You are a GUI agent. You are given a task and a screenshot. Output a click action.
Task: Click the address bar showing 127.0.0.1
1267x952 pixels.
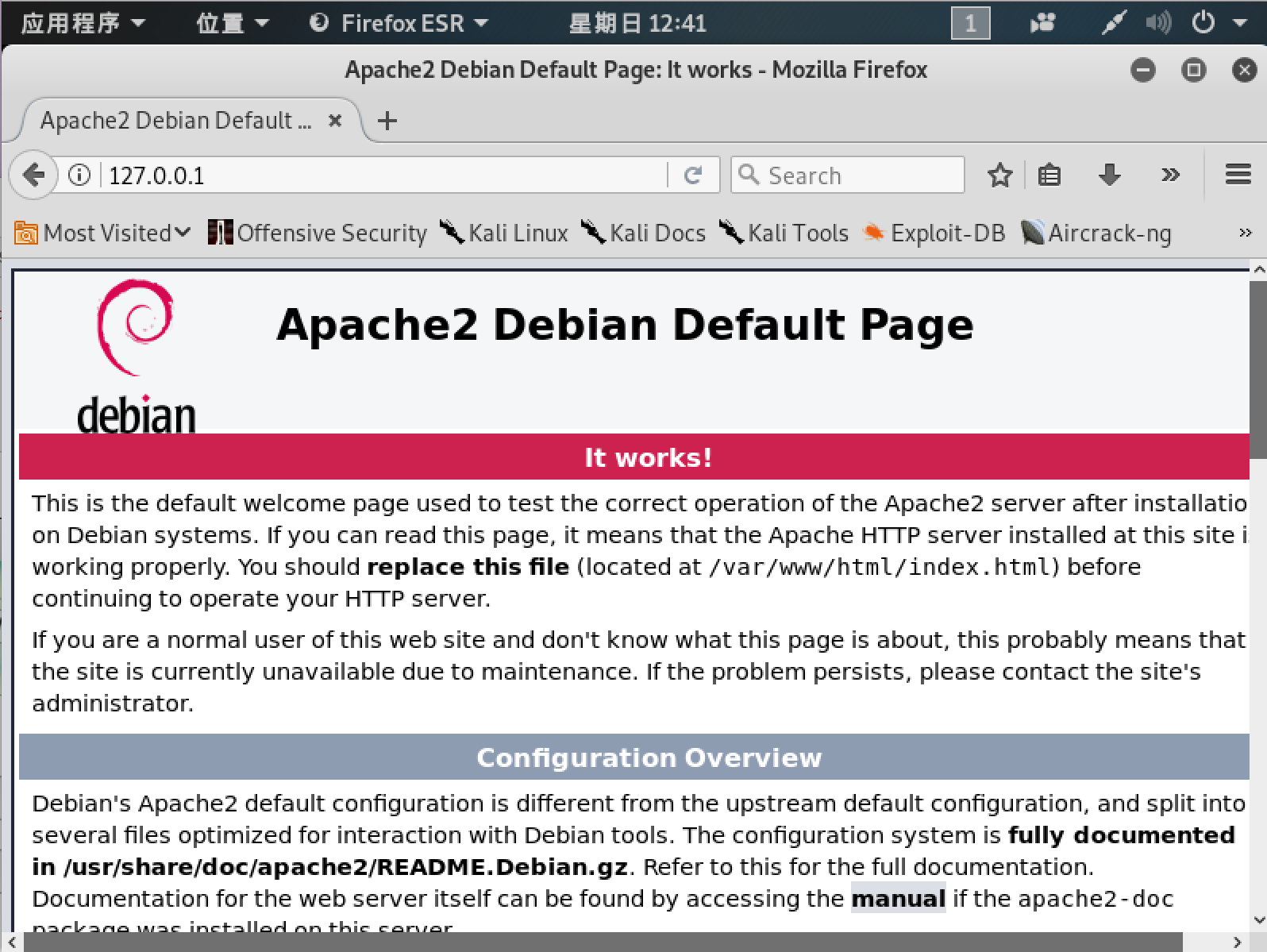(x=385, y=175)
